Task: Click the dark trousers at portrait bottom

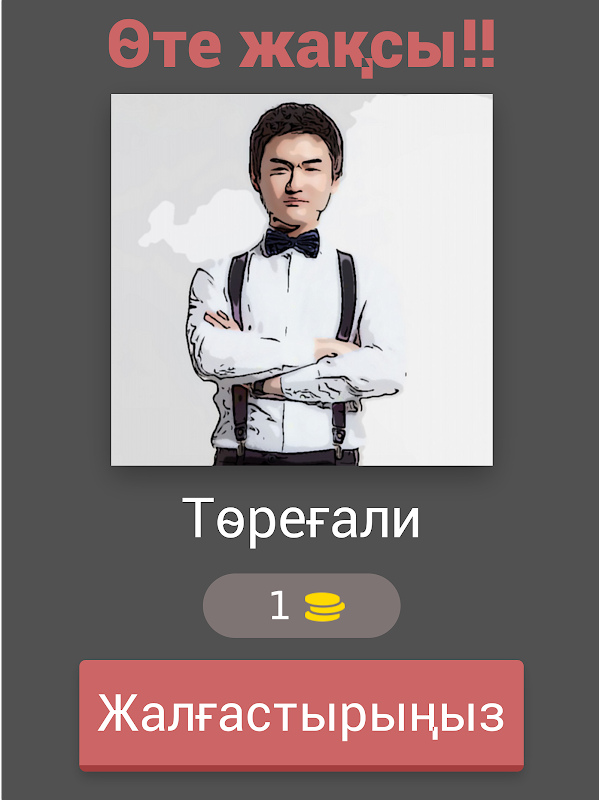Action: 288,457
